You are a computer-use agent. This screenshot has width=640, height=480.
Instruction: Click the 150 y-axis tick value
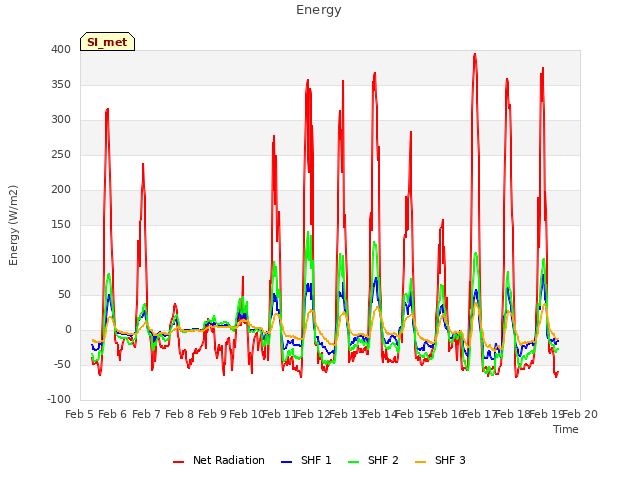pos(61,224)
